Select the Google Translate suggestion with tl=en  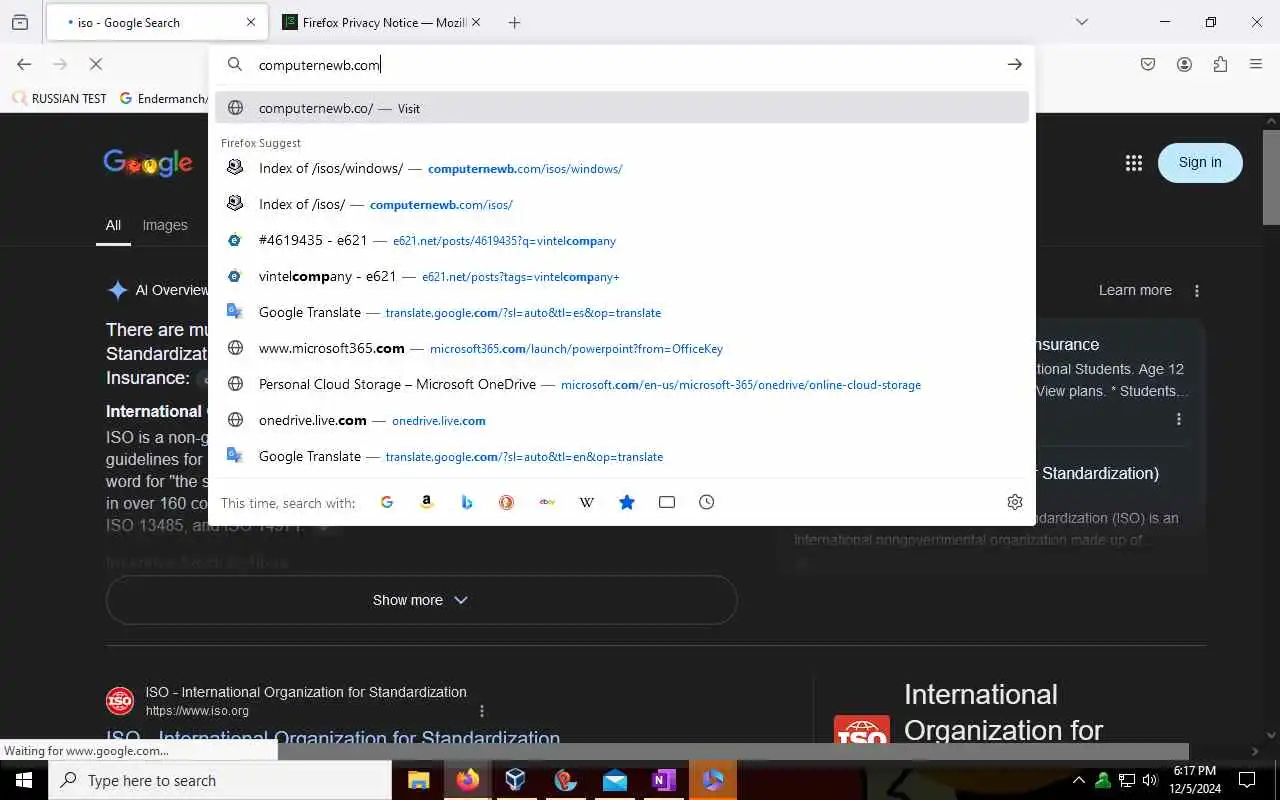pos(622,456)
